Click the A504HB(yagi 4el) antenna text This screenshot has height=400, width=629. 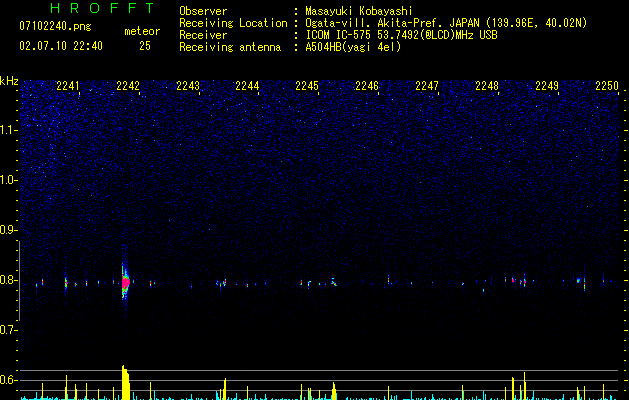click(x=353, y=47)
